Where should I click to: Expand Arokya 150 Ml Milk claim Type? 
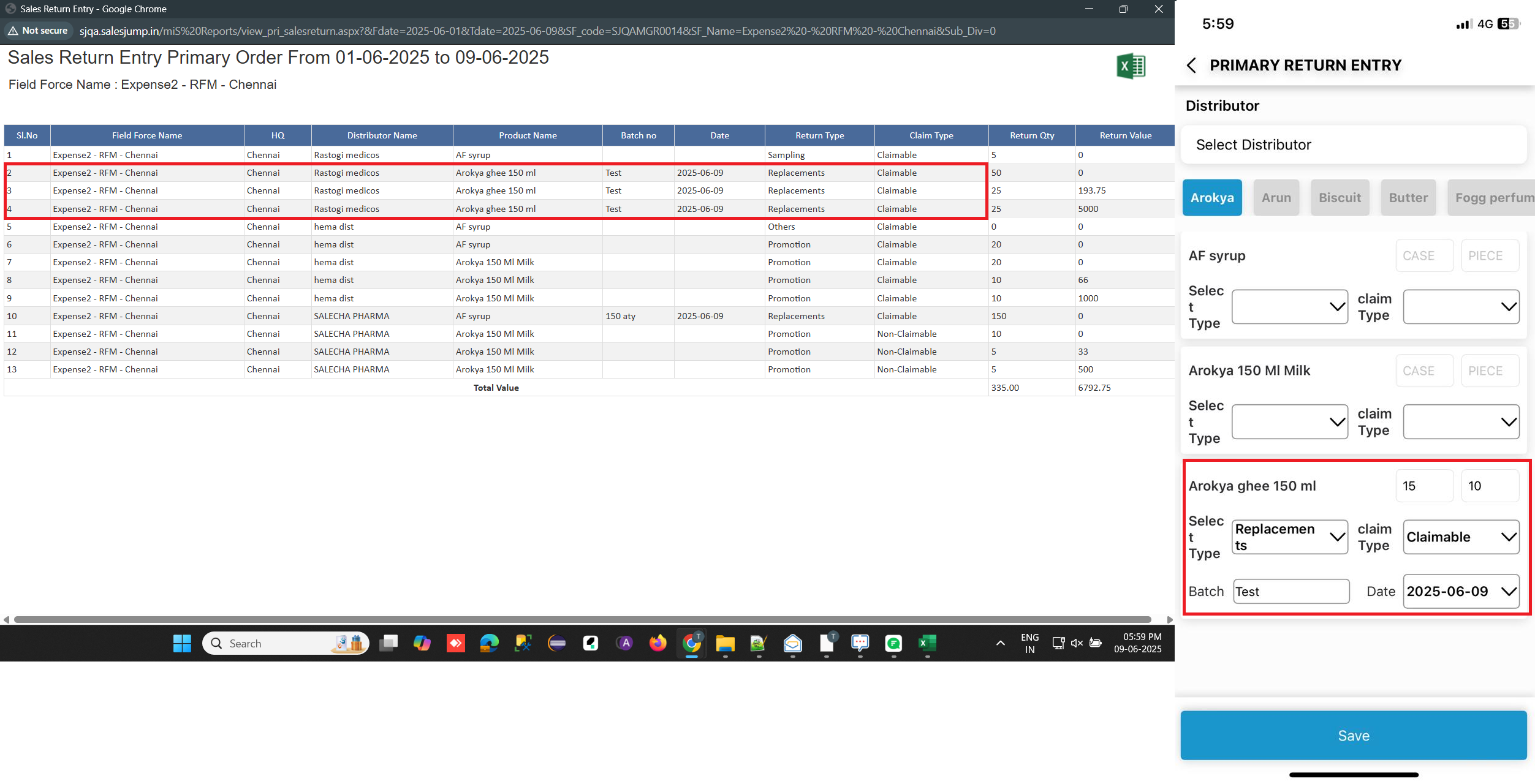(1461, 422)
